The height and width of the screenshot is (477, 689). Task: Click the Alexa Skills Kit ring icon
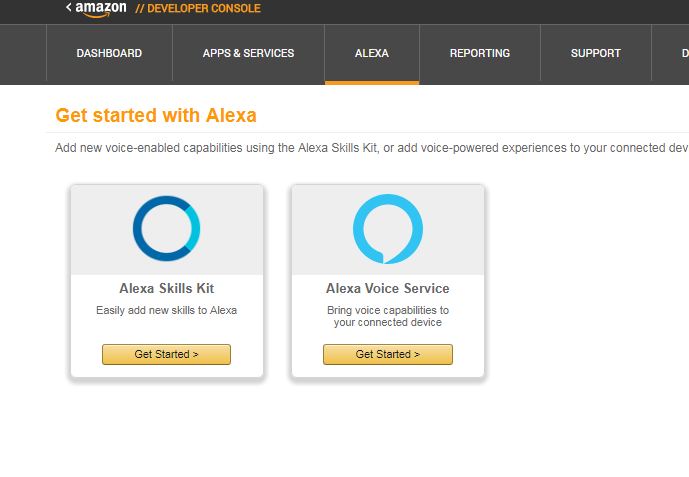click(x=167, y=228)
